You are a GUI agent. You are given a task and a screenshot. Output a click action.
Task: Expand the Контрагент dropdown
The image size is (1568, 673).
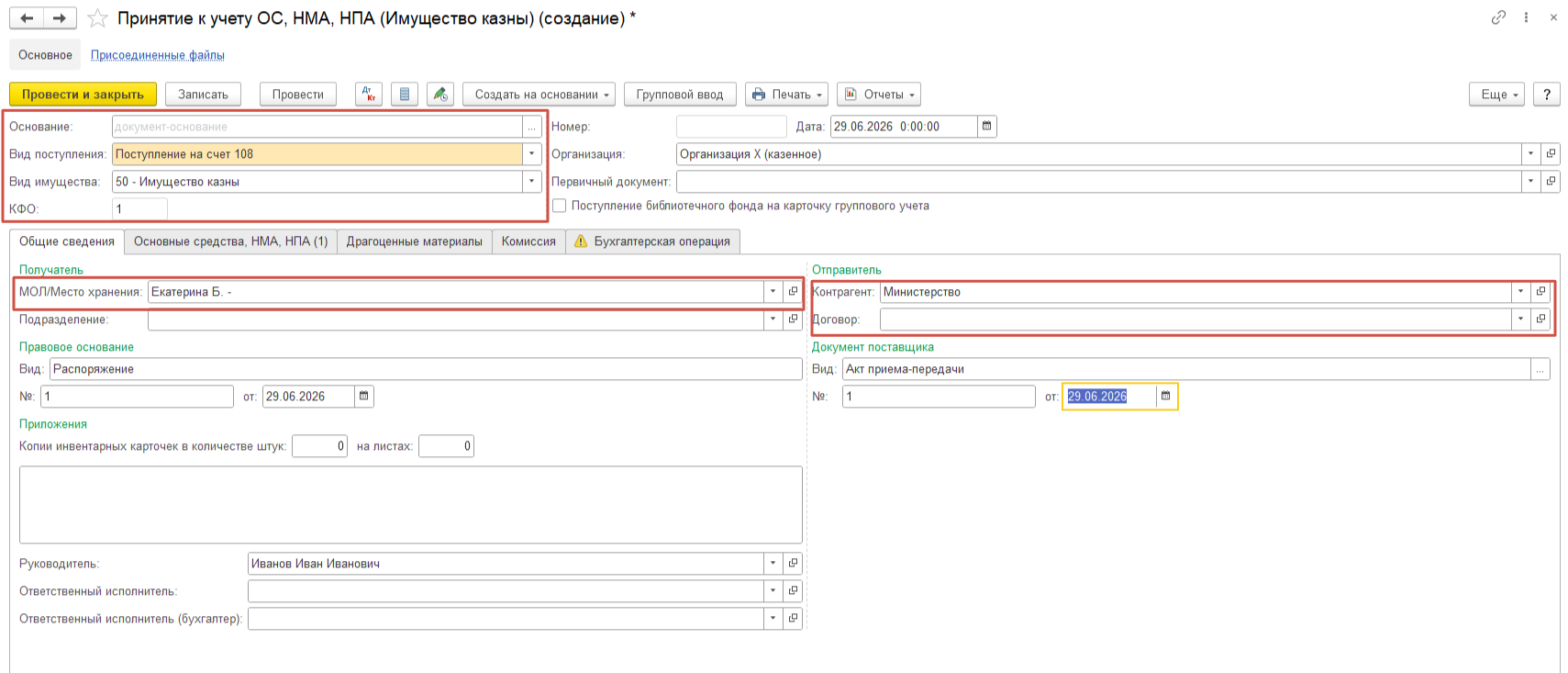1520,292
